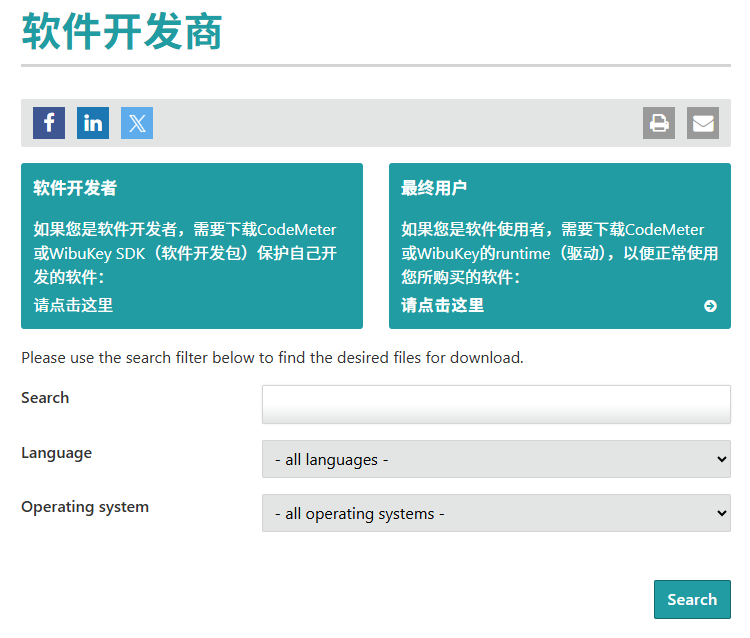The width and height of the screenshot is (750, 638).
Task: Click 请点击这里 link in 最终用户 card
Action: pos(442,305)
